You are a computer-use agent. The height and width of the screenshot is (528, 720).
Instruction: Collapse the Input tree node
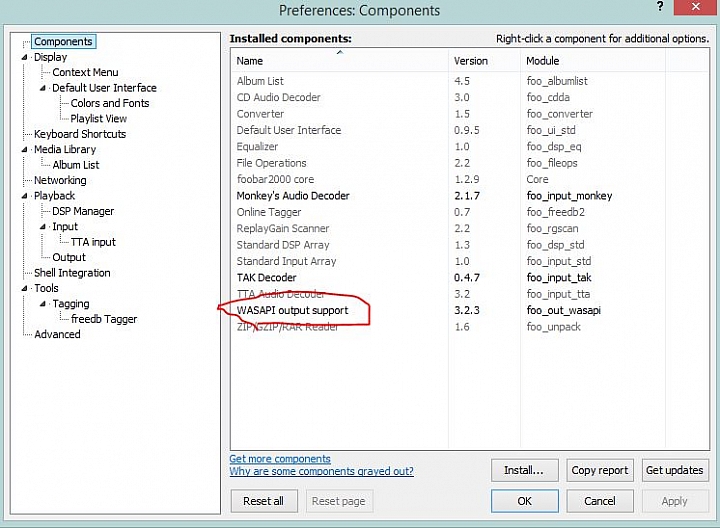(43, 227)
